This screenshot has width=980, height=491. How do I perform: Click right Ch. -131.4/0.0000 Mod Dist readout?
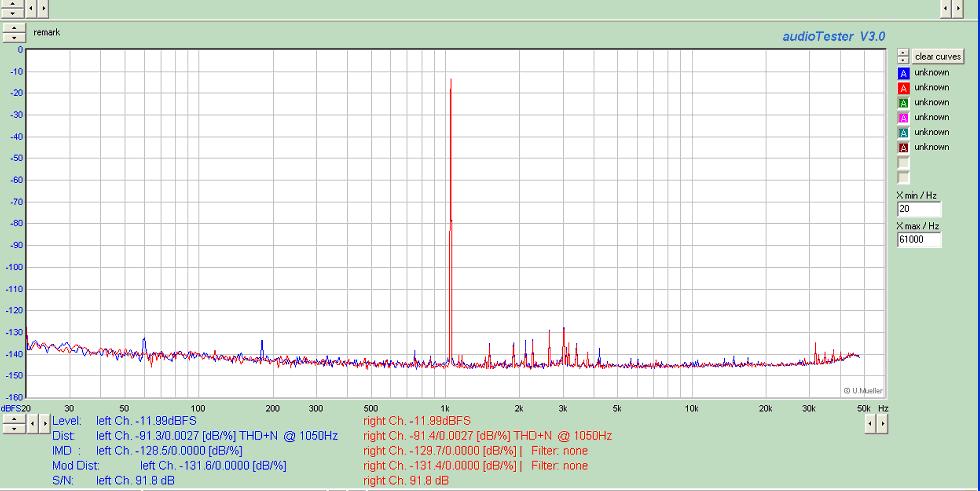coord(440,466)
